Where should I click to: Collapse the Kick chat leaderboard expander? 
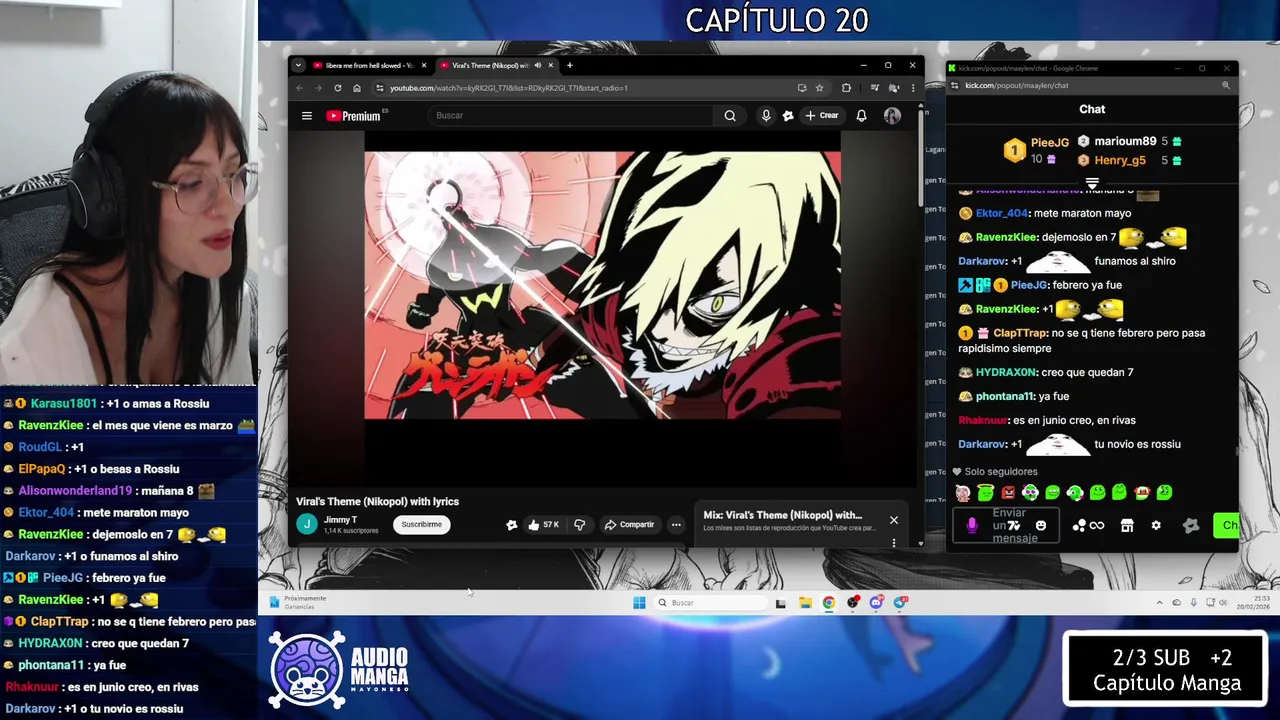[x=1092, y=184]
